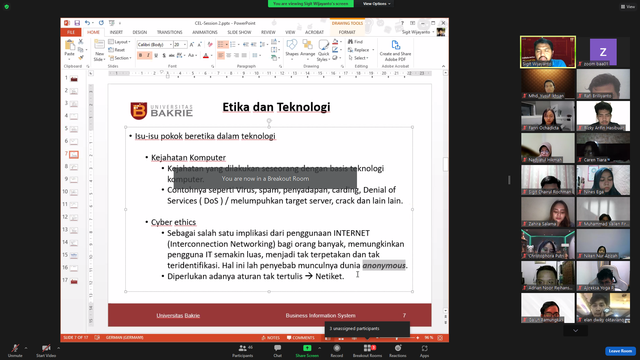Click the Increase Font Size icon
The width and height of the screenshot is (640, 360).
pos(191,44)
